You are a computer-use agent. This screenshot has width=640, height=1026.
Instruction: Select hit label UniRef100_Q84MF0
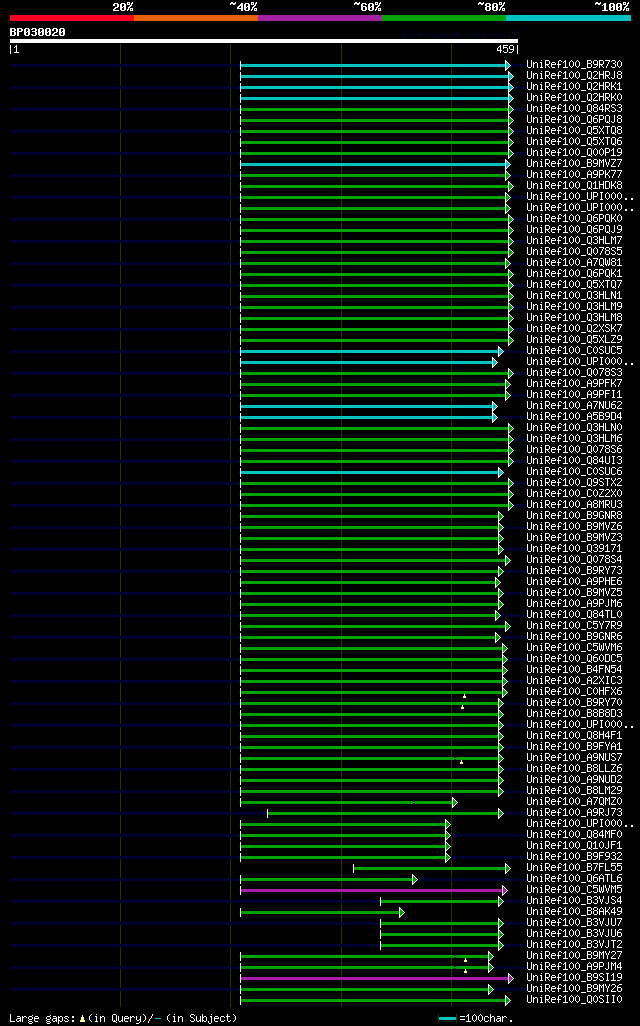click(575, 834)
